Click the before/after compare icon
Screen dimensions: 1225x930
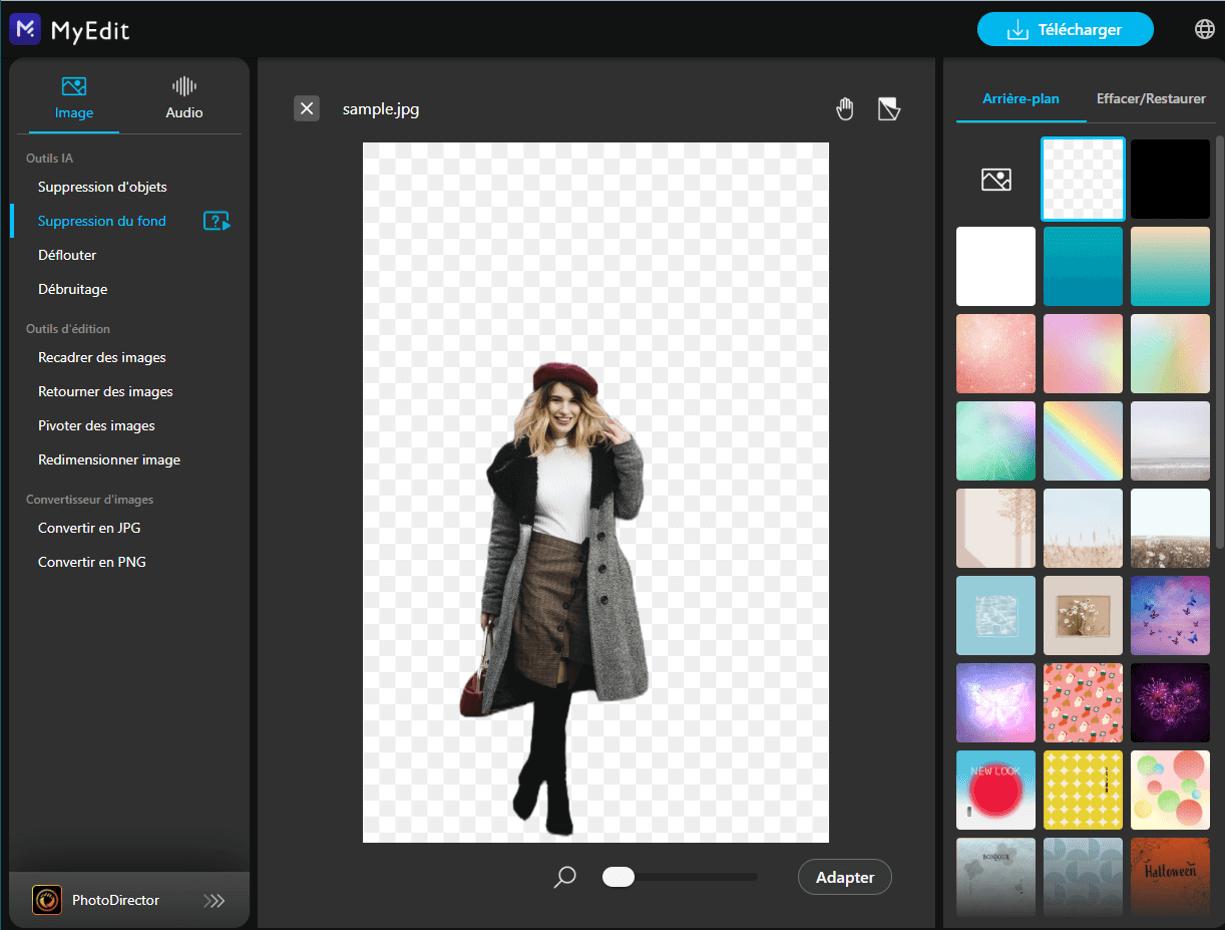tap(888, 108)
